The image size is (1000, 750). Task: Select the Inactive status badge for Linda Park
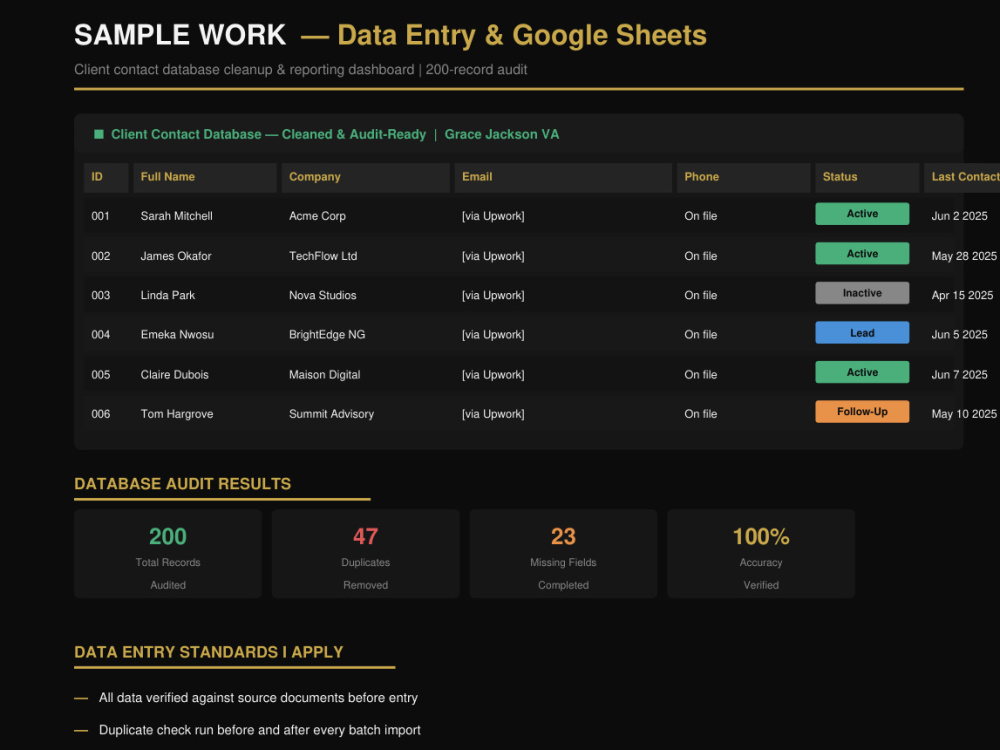click(862, 293)
